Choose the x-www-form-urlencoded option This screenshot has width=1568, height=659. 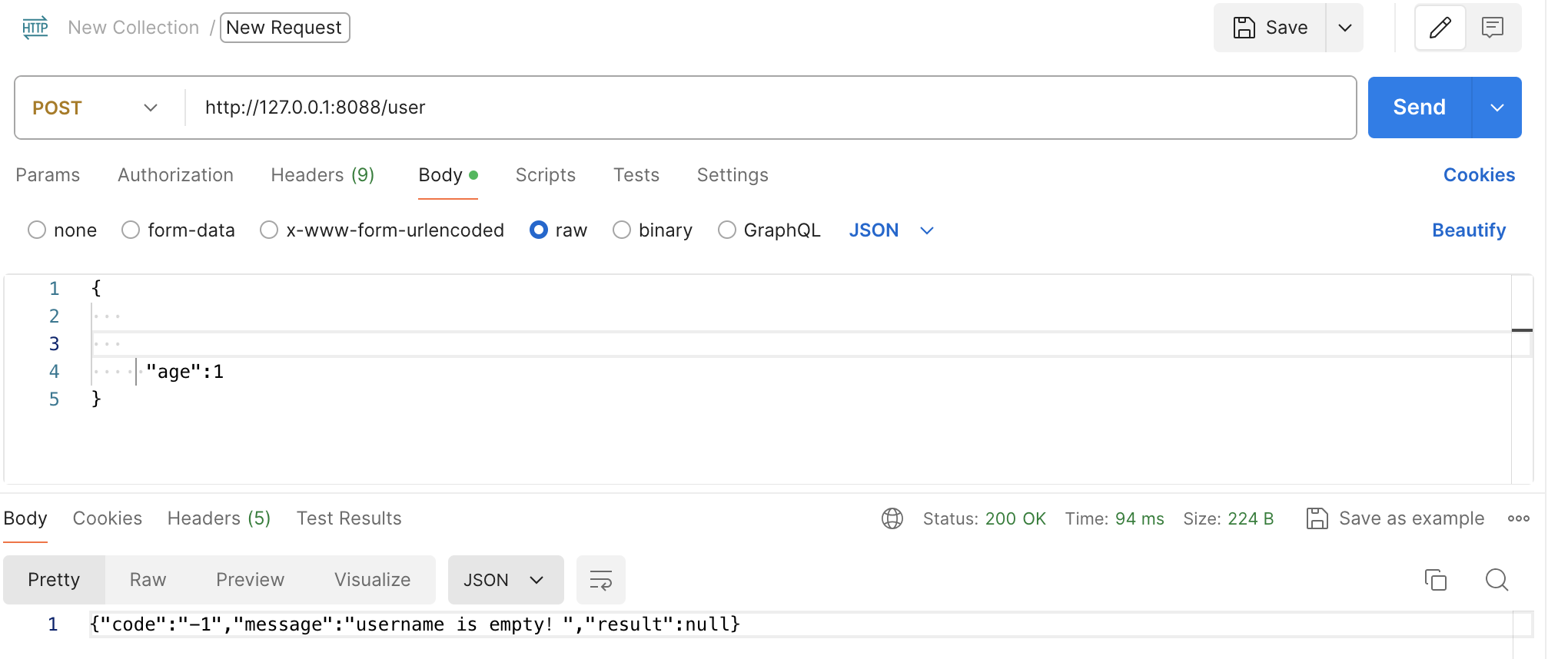[x=269, y=230]
